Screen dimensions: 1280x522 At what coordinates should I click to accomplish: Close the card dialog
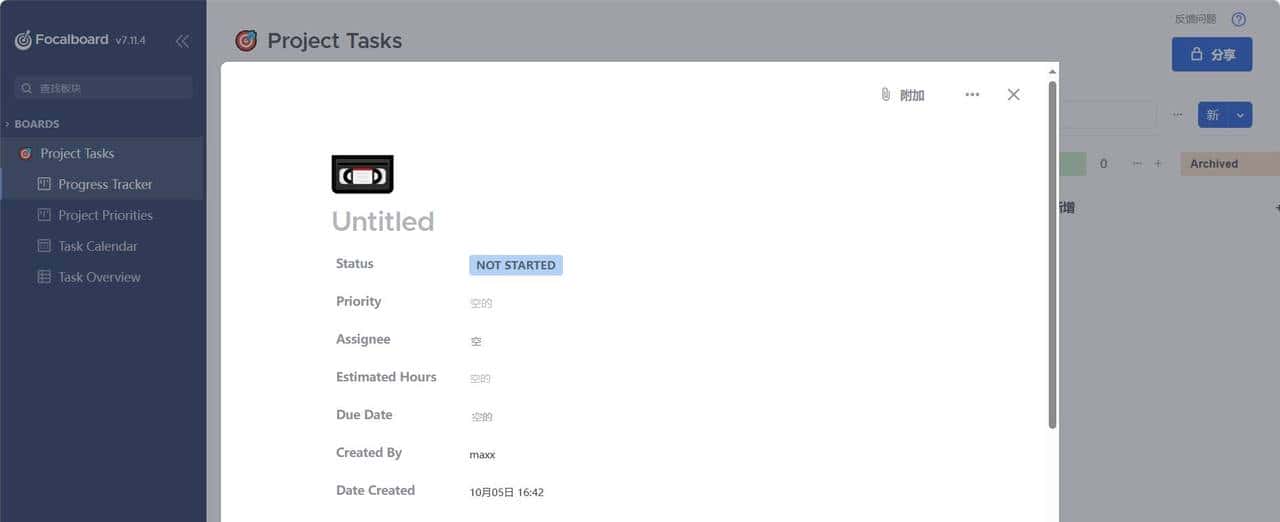[1013, 95]
